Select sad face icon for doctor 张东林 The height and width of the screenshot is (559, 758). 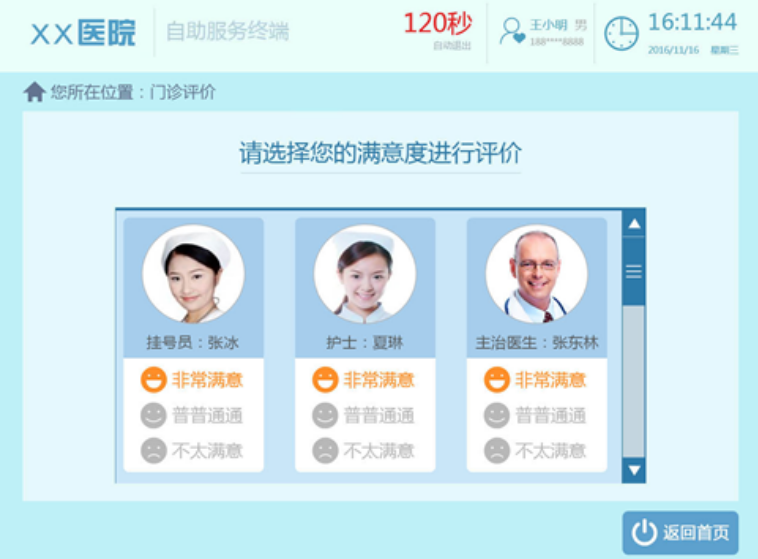[x=497, y=451]
